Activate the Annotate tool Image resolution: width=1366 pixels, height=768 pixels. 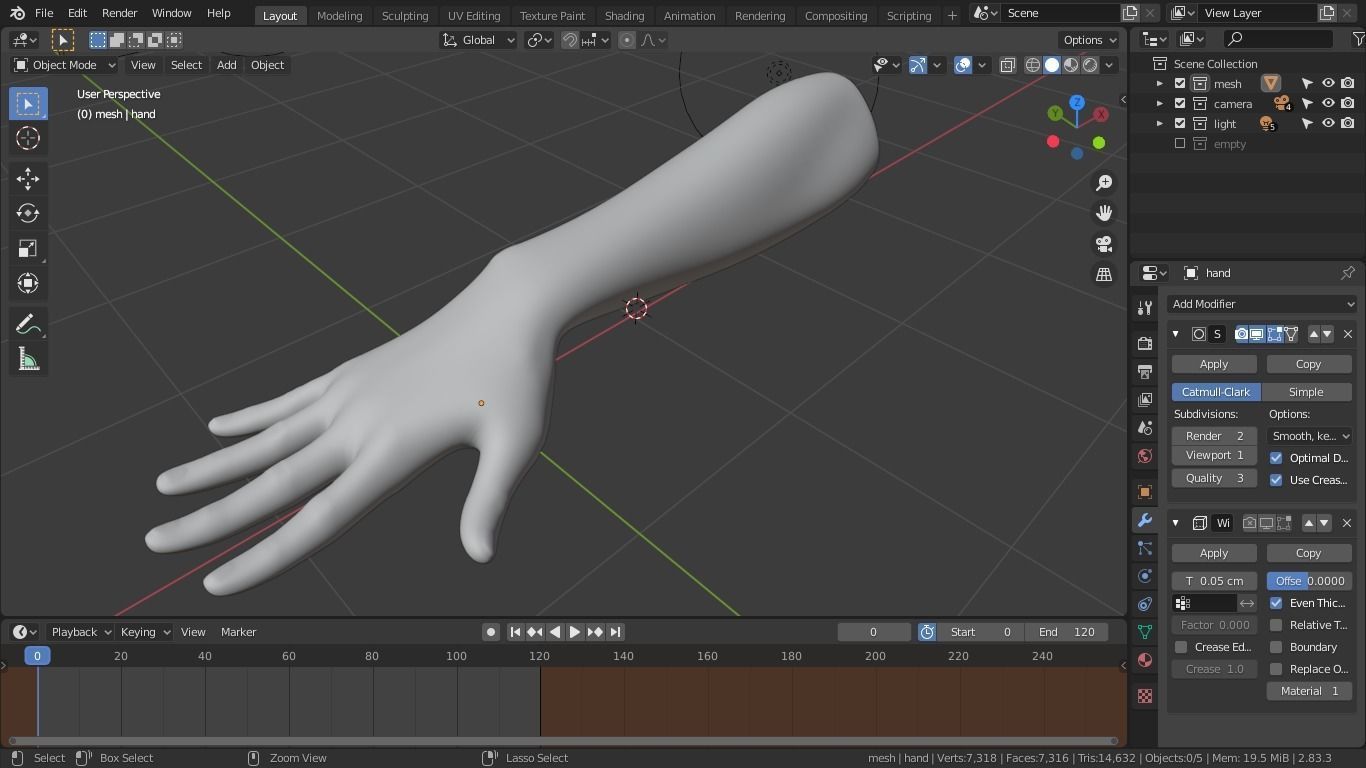pos(27,323)
